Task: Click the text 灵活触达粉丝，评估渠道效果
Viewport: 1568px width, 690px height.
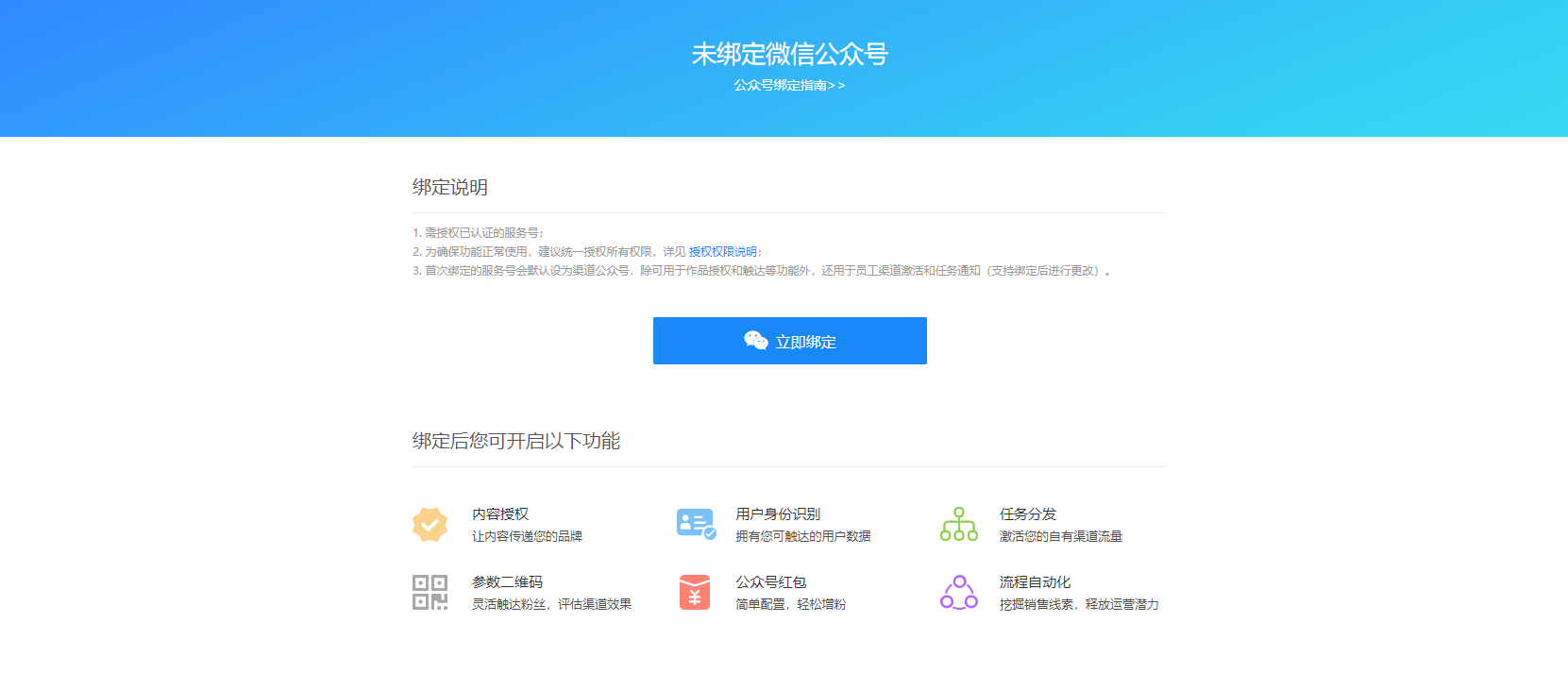Action: pos(551,604)
